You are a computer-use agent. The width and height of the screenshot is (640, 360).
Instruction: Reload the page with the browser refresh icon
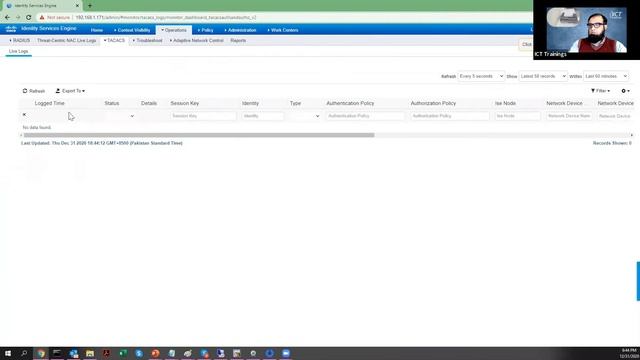29,18
